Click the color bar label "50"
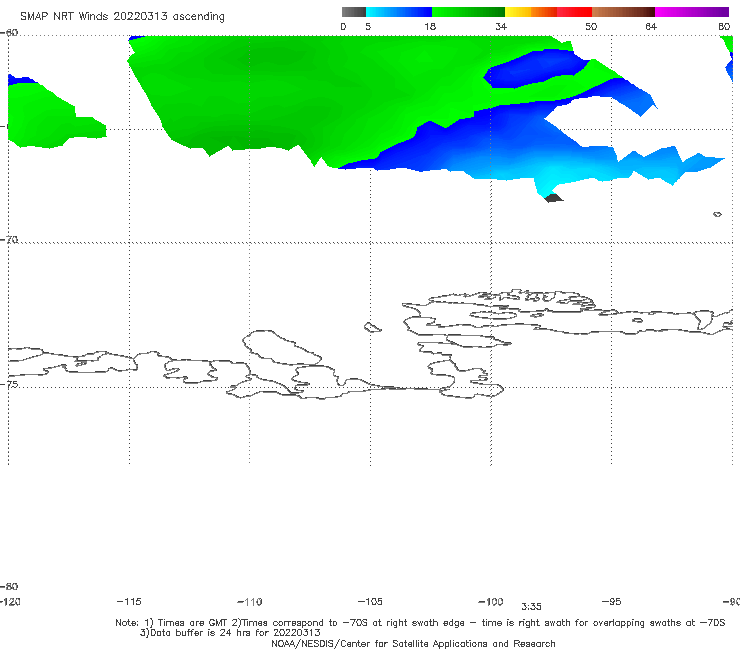The height and width of the screenshot is (650, 740). (x=591, y=27)
